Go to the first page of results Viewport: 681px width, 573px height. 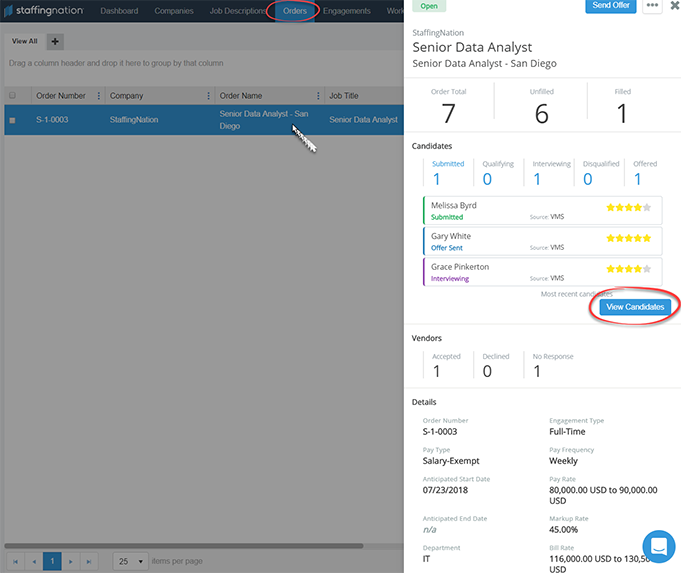(x=15, y=562)
